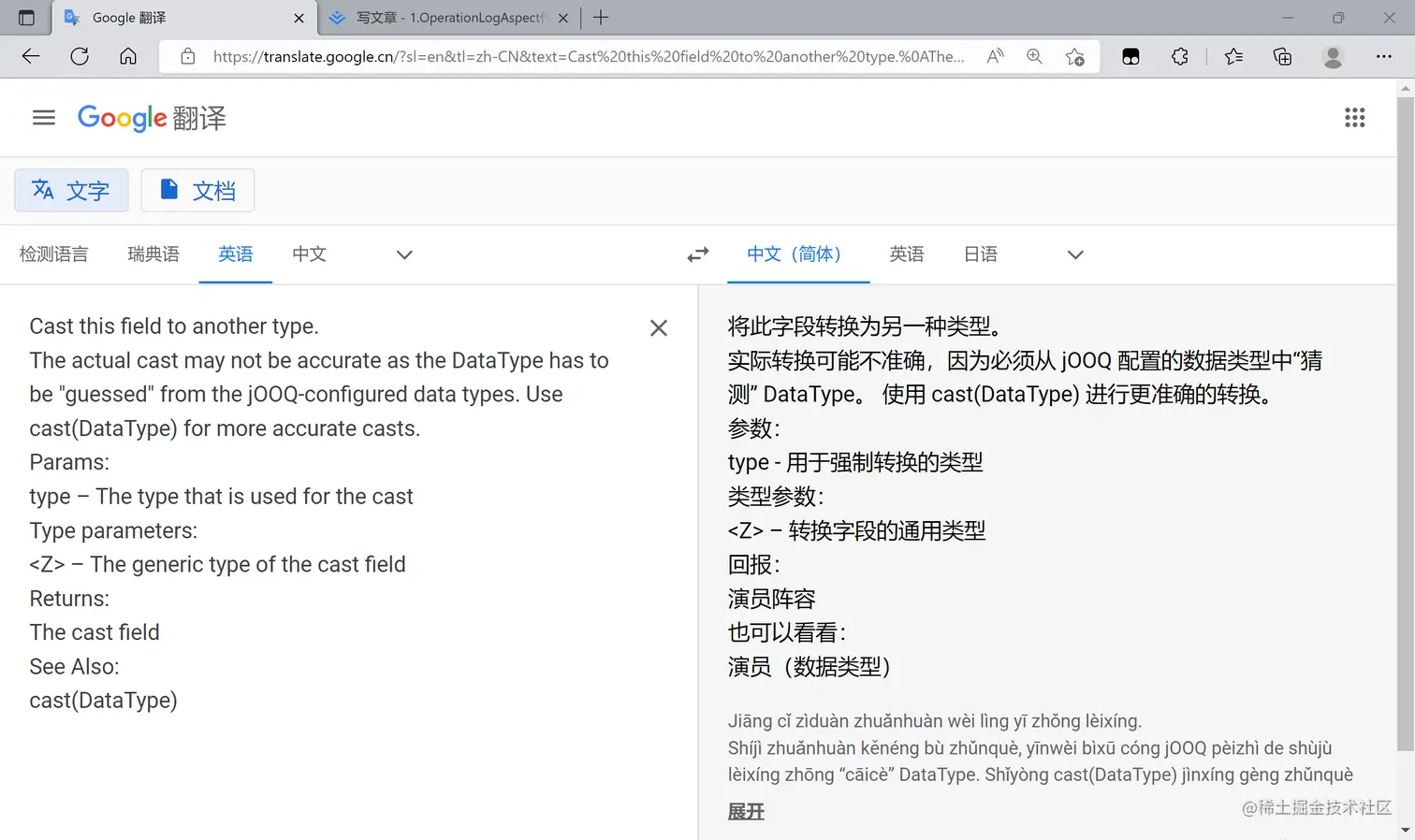Open browser collections
Image resolution: width=1415 pixels, height=840 pixels.
click(1283, 56)
